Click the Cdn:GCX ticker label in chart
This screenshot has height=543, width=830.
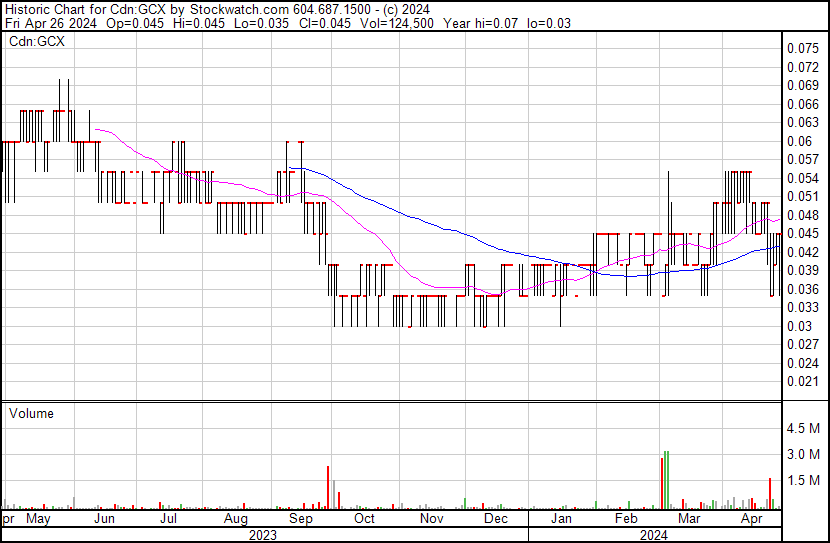36,42
